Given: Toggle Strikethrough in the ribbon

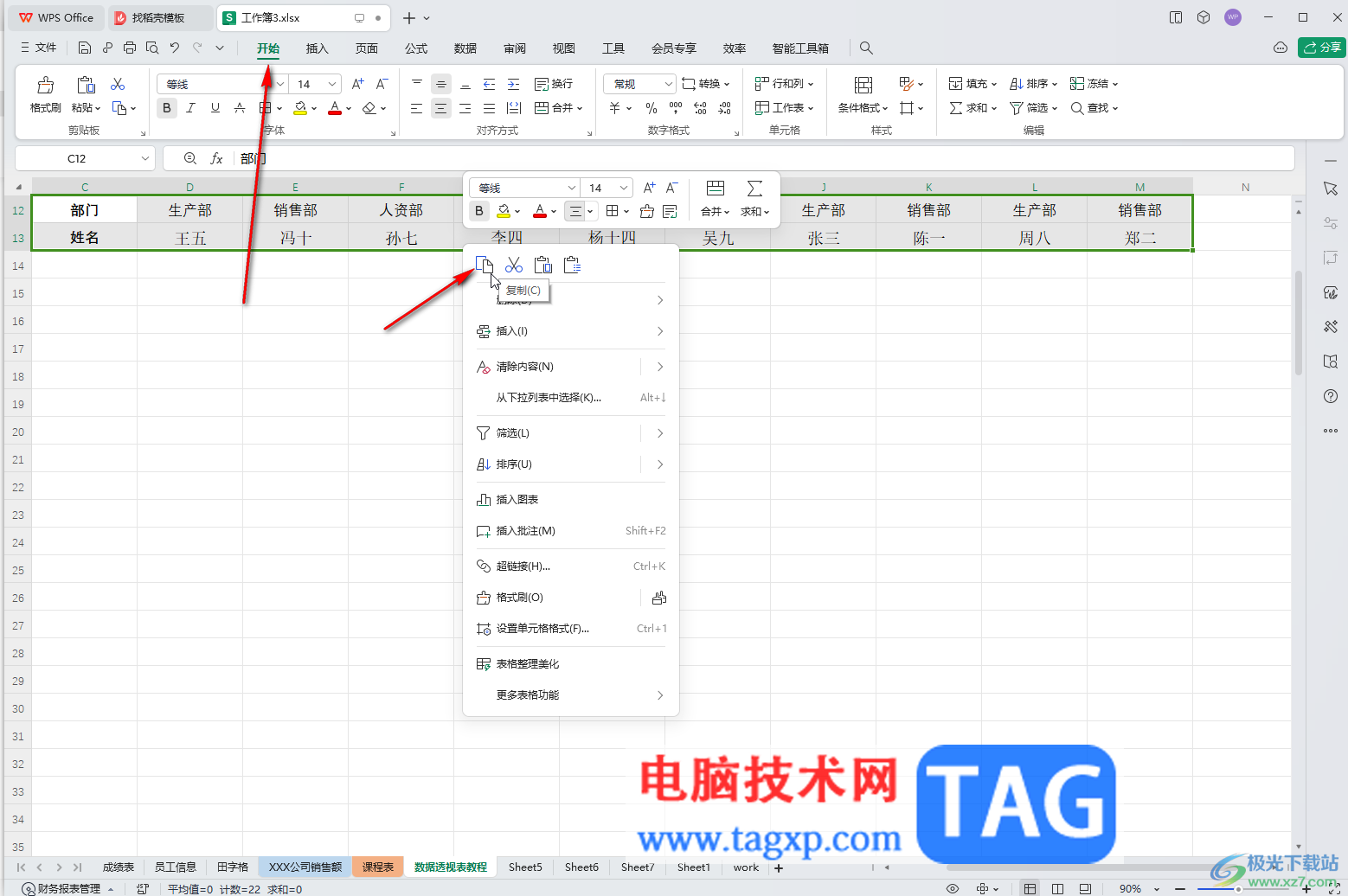Looking at the screenshot, I should pos(240,108).
